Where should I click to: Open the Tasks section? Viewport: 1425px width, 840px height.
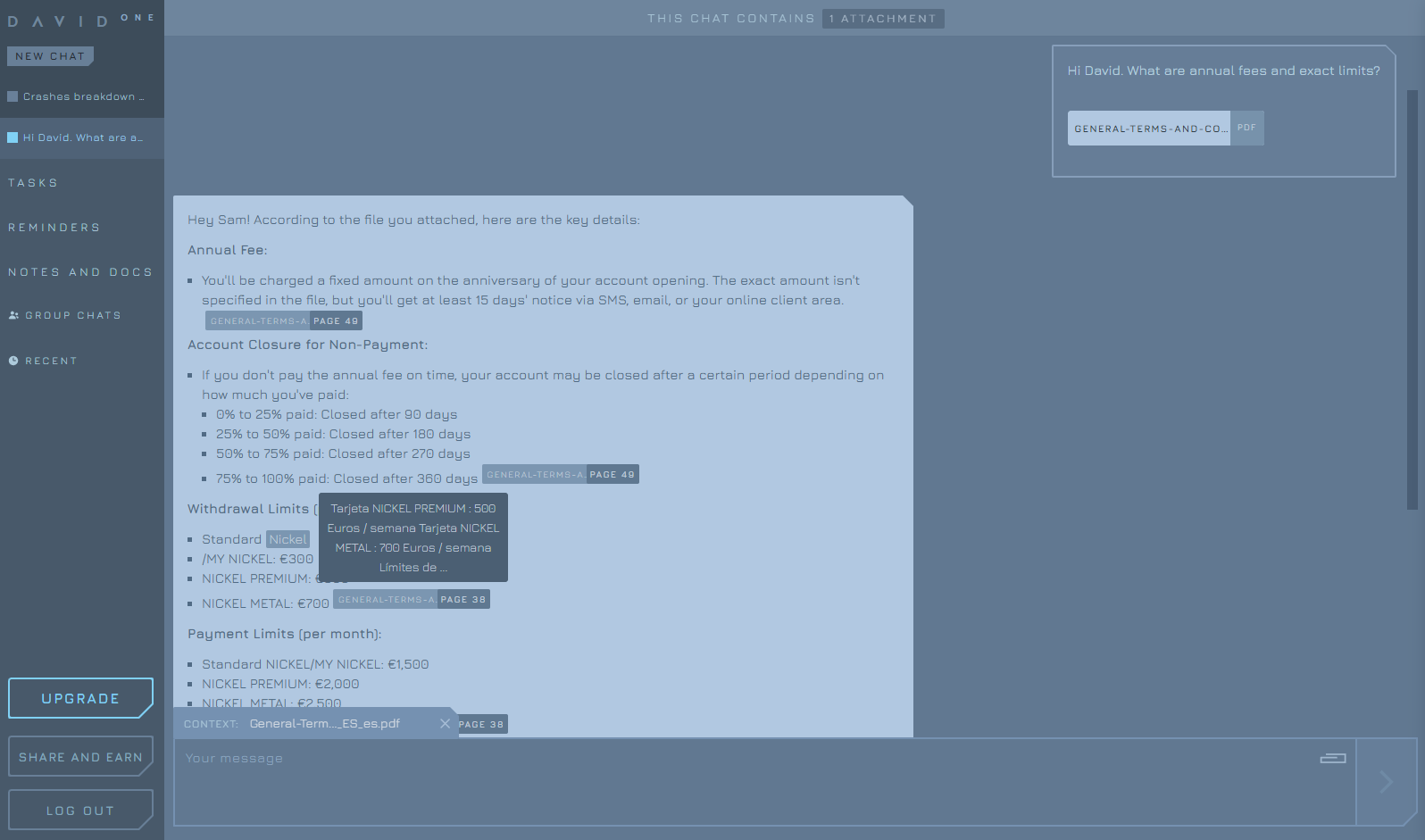33,183
